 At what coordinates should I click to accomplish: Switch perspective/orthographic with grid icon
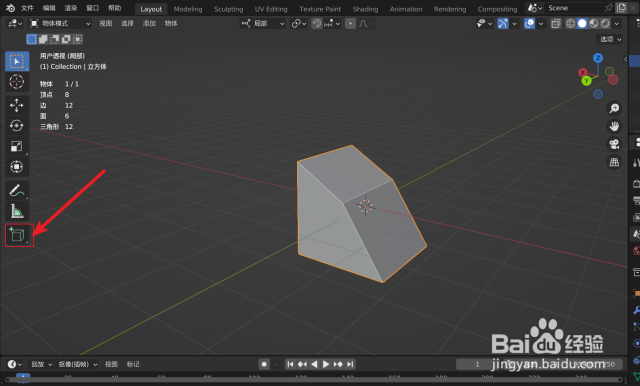tap(614, 162)
